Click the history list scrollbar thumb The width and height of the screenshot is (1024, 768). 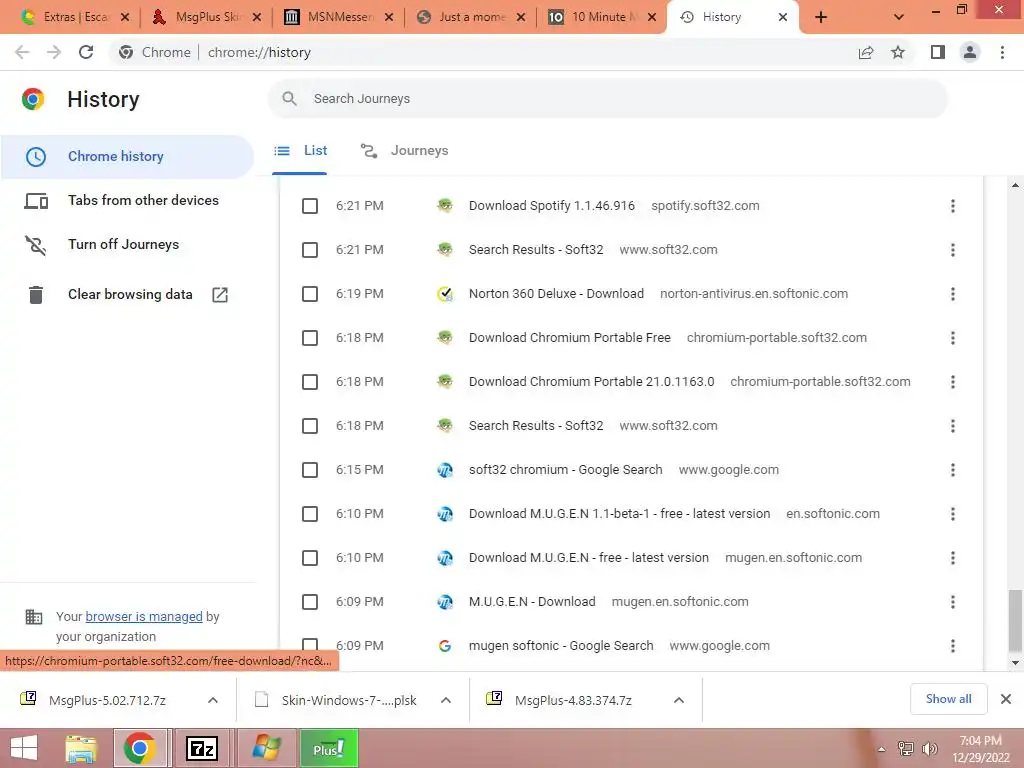(1015, 620)
